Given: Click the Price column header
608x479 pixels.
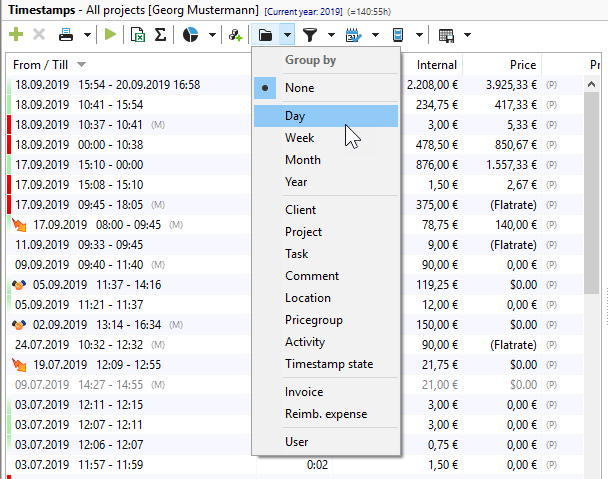Looking at the screenshot, I should click(x=522, y=65).
